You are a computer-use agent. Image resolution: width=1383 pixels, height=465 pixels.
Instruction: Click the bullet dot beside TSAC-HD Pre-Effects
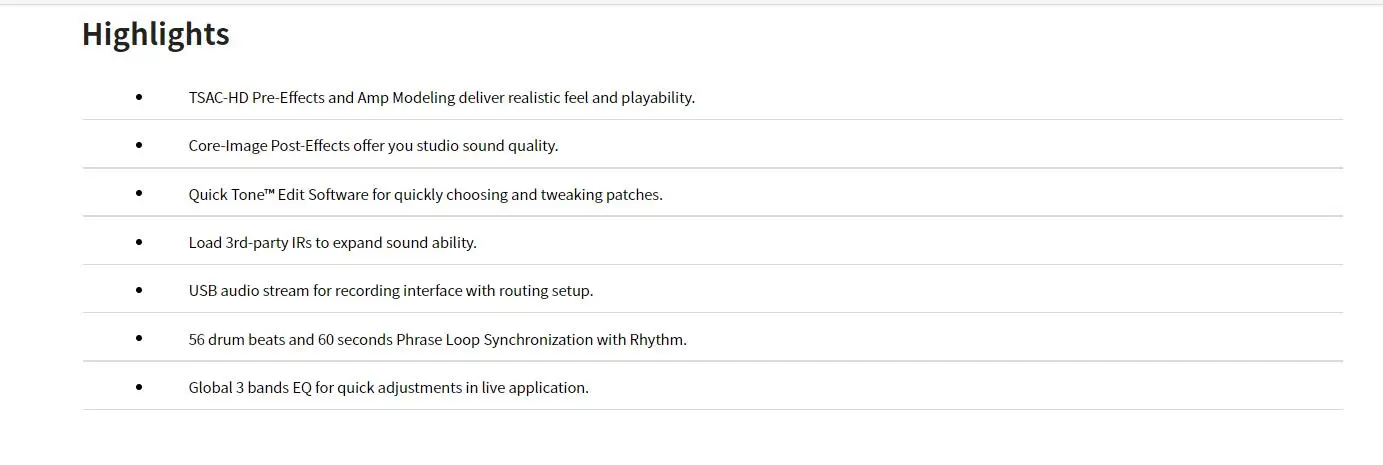tap(139, 97)
